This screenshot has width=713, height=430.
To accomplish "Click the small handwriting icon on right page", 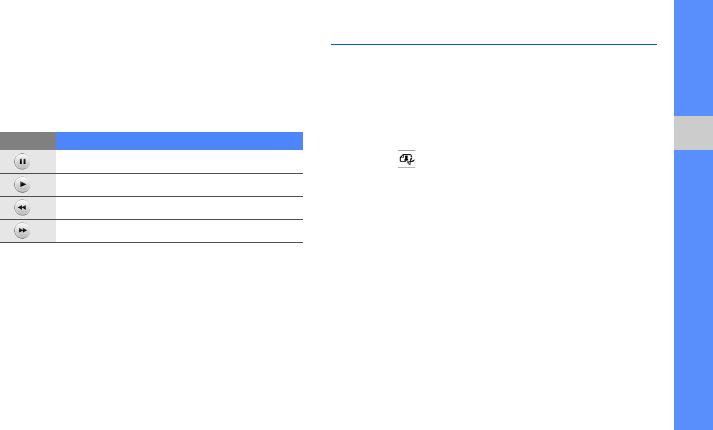I will pyautogui.click(x=406, y=159).
